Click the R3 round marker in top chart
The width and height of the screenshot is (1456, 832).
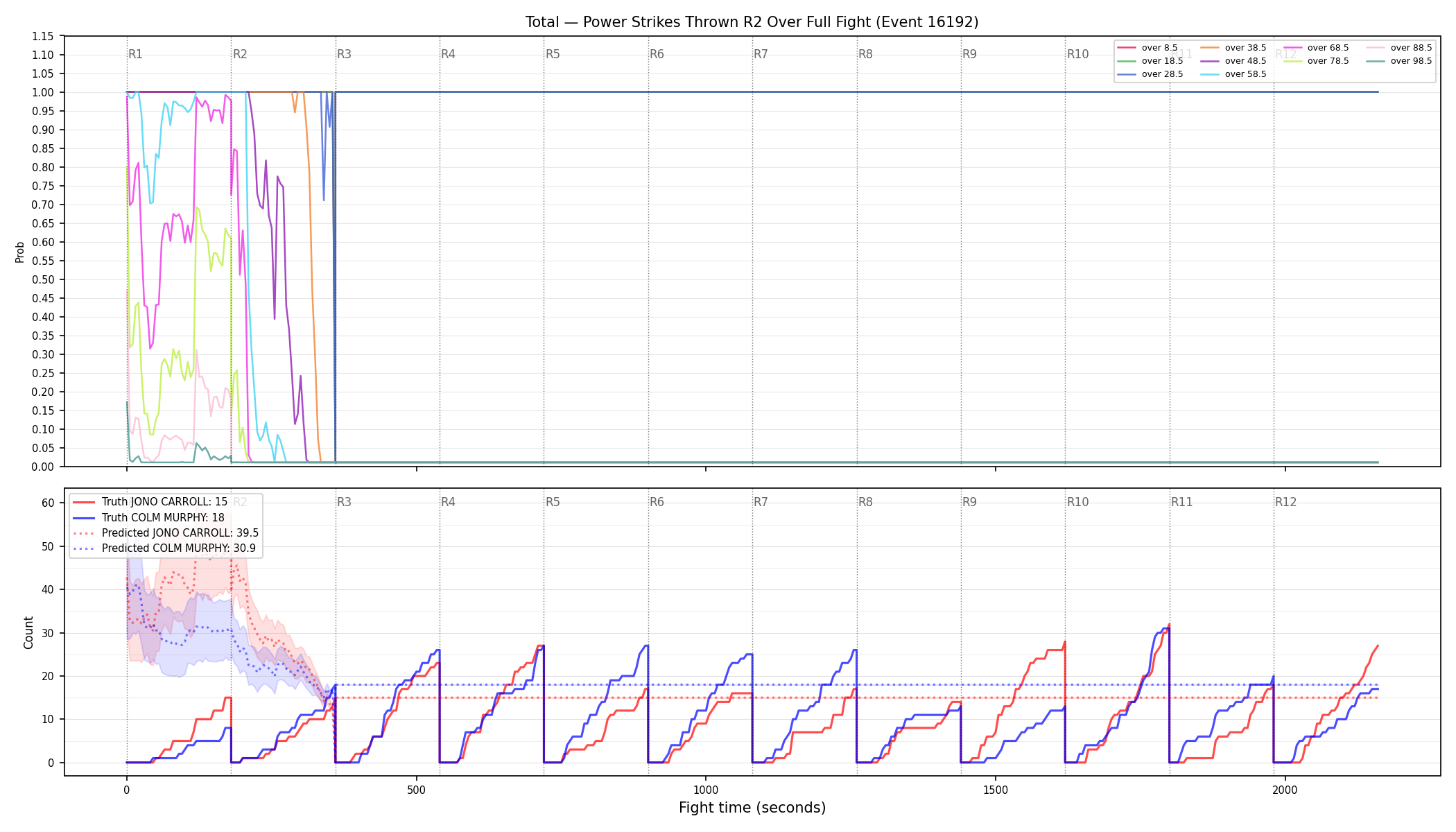click(x=344, y=54)
